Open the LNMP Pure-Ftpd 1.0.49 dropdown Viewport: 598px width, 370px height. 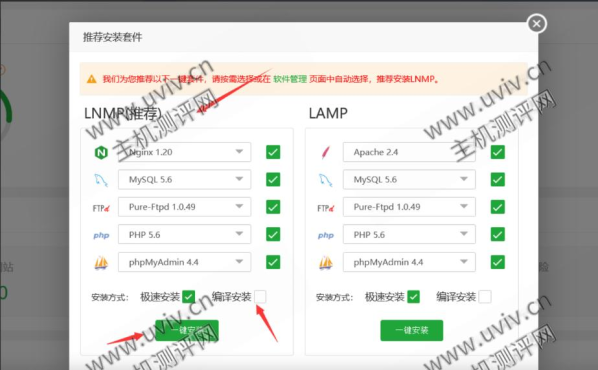(185, 207)
